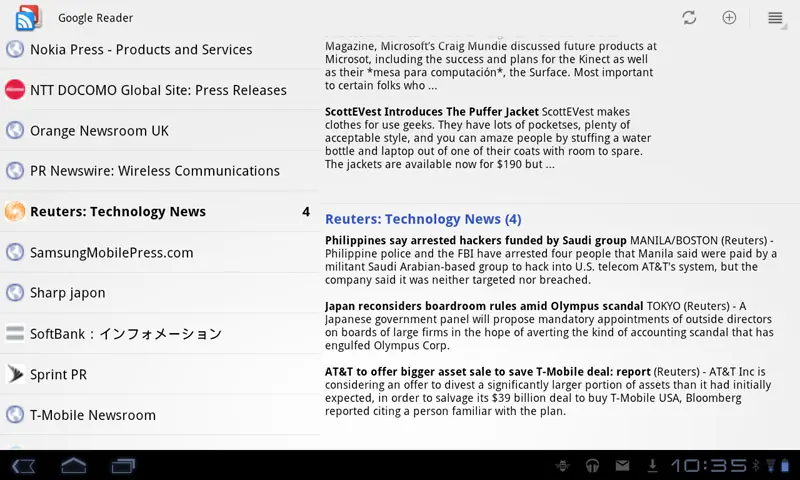Image resolution: width=800 pixels, height=480 pixels.
Task: Tap the 10:35 system clock
Action: tap(709, 465)
